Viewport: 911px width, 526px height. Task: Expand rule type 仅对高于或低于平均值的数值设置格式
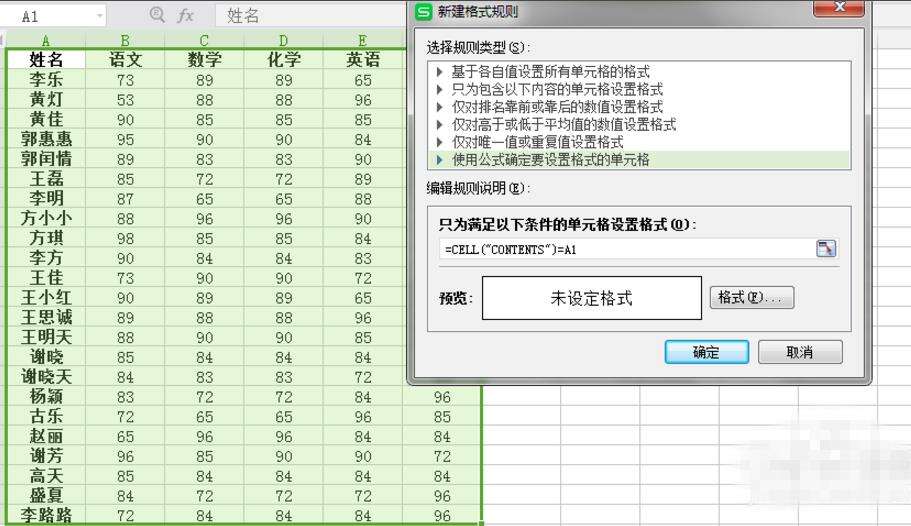pos(440,124)
